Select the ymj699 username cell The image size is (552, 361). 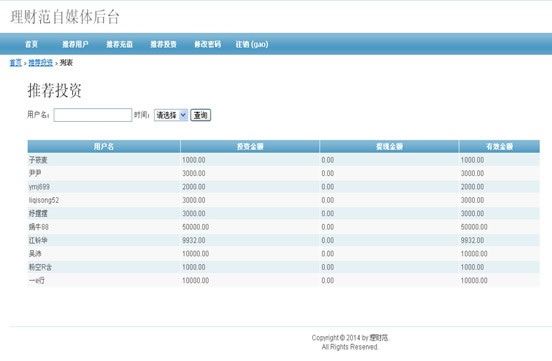(x=39, y=187)
